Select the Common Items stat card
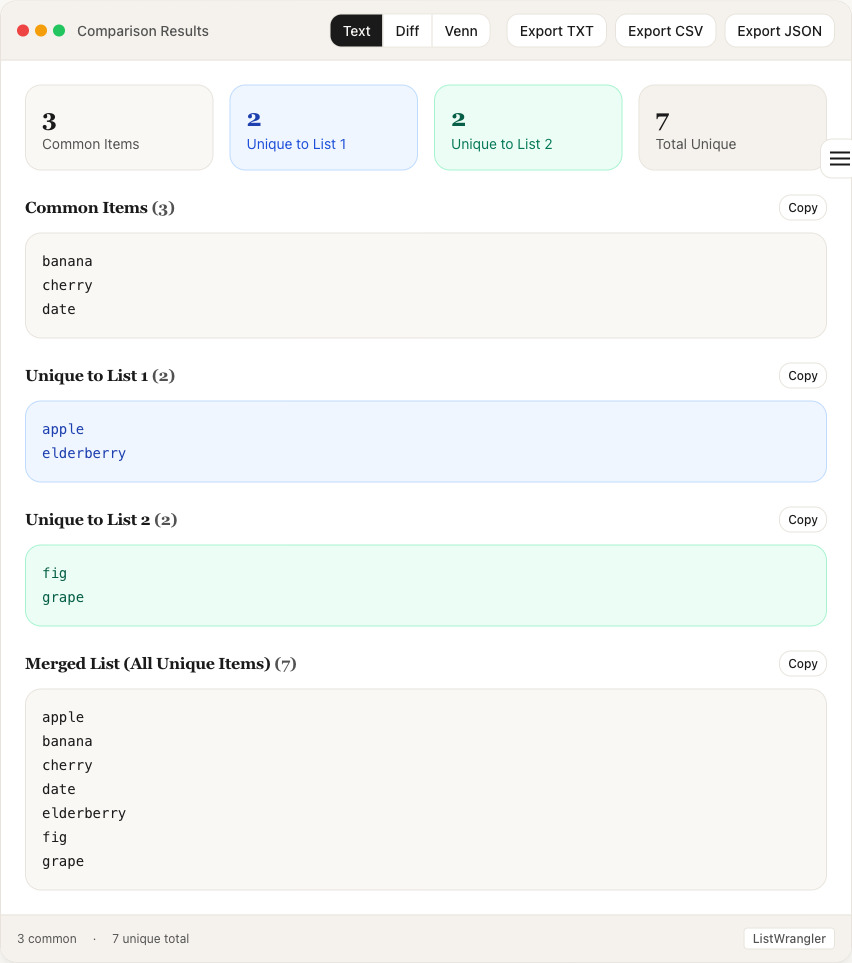The width and height of the screenshot is (852, 963). pyautogui.click(x=119, y=127)
